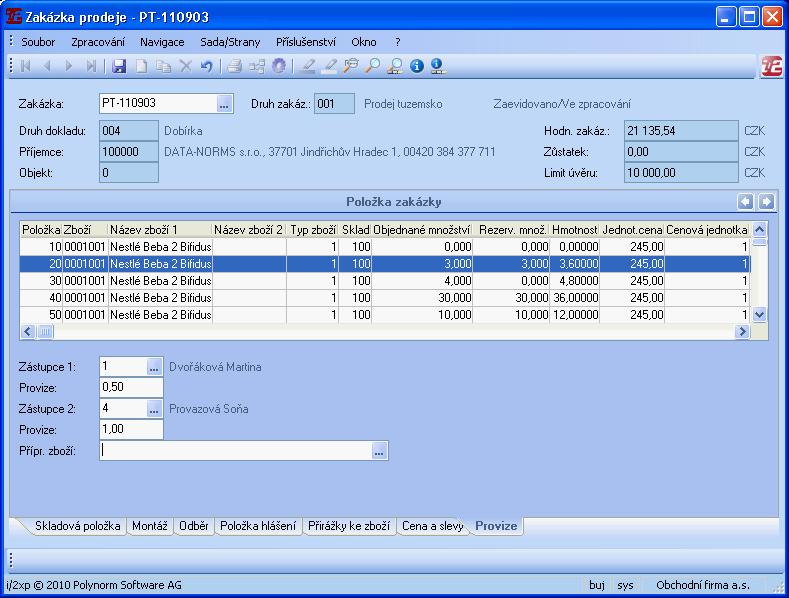Click the horizontal scrollbar thumb
Viewport: 789px width, 598px height.
[45, 332]
